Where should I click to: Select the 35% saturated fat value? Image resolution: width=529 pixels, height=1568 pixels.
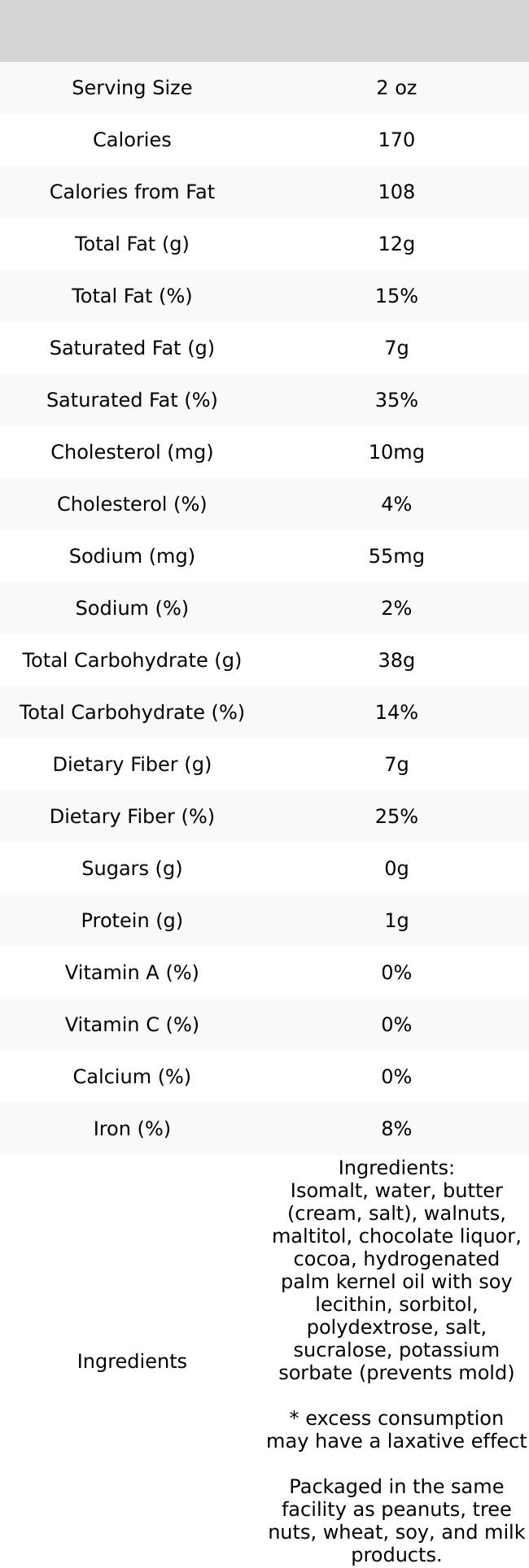[396, 400]
